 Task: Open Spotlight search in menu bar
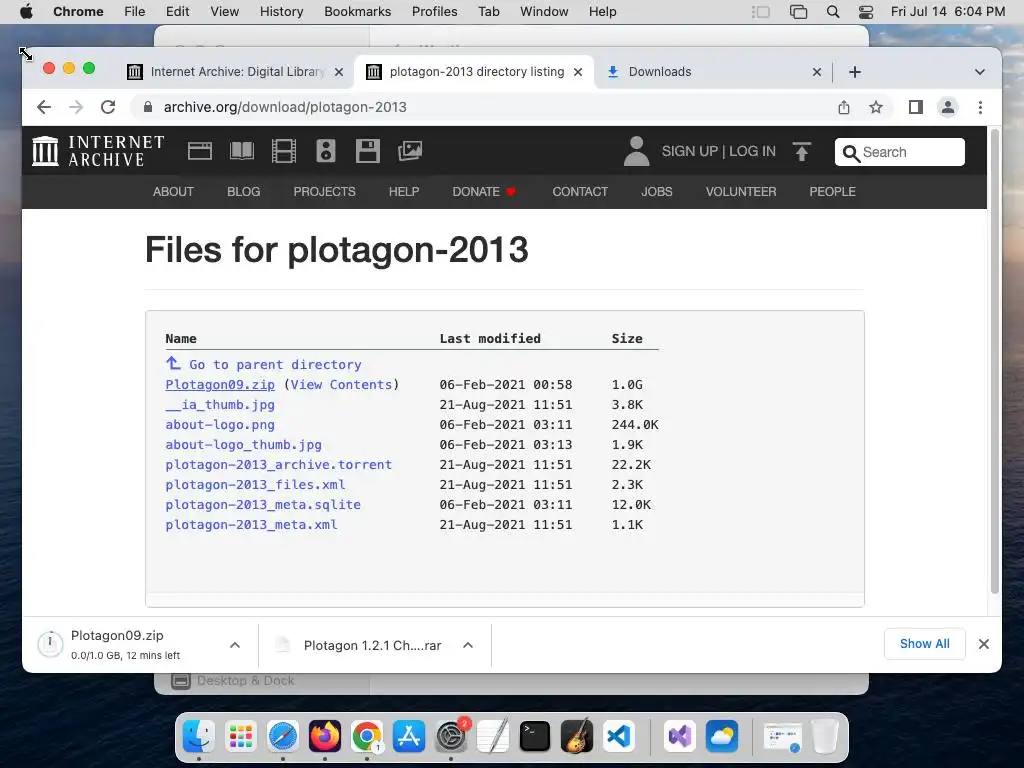pyautogui.click(x=833, y=12)
